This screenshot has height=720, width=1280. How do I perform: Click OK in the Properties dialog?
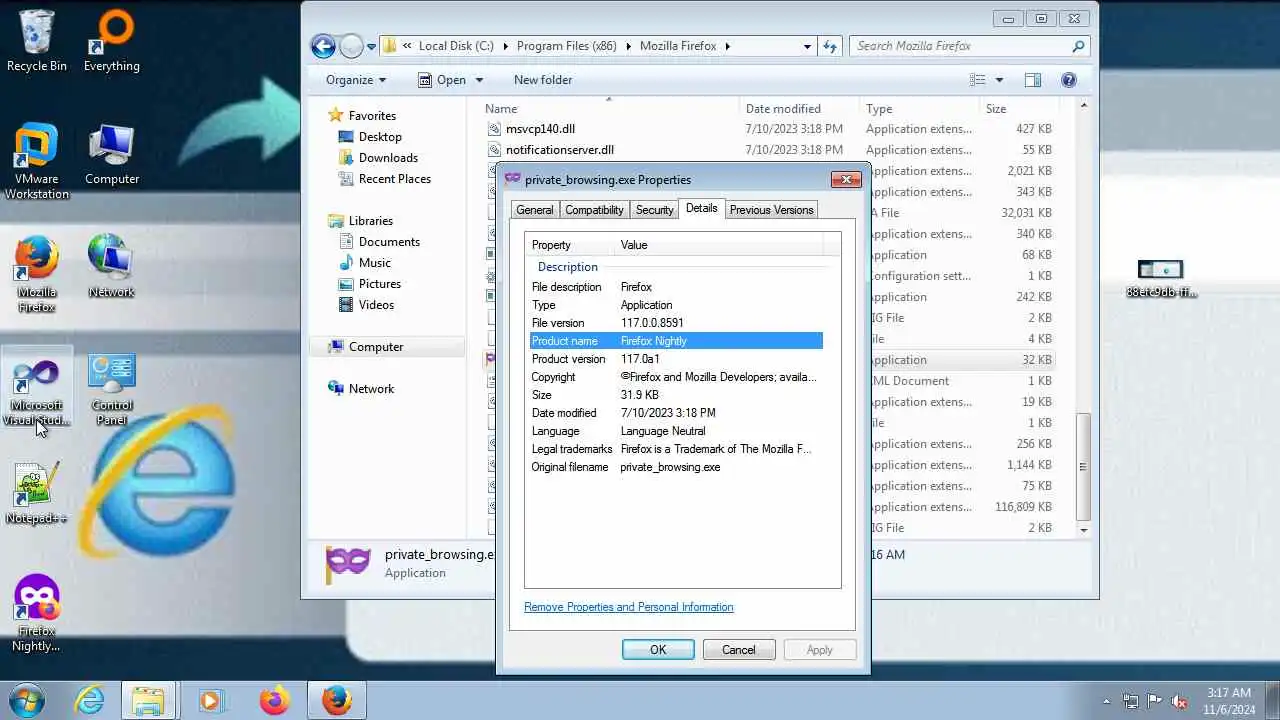pos(658,650)
